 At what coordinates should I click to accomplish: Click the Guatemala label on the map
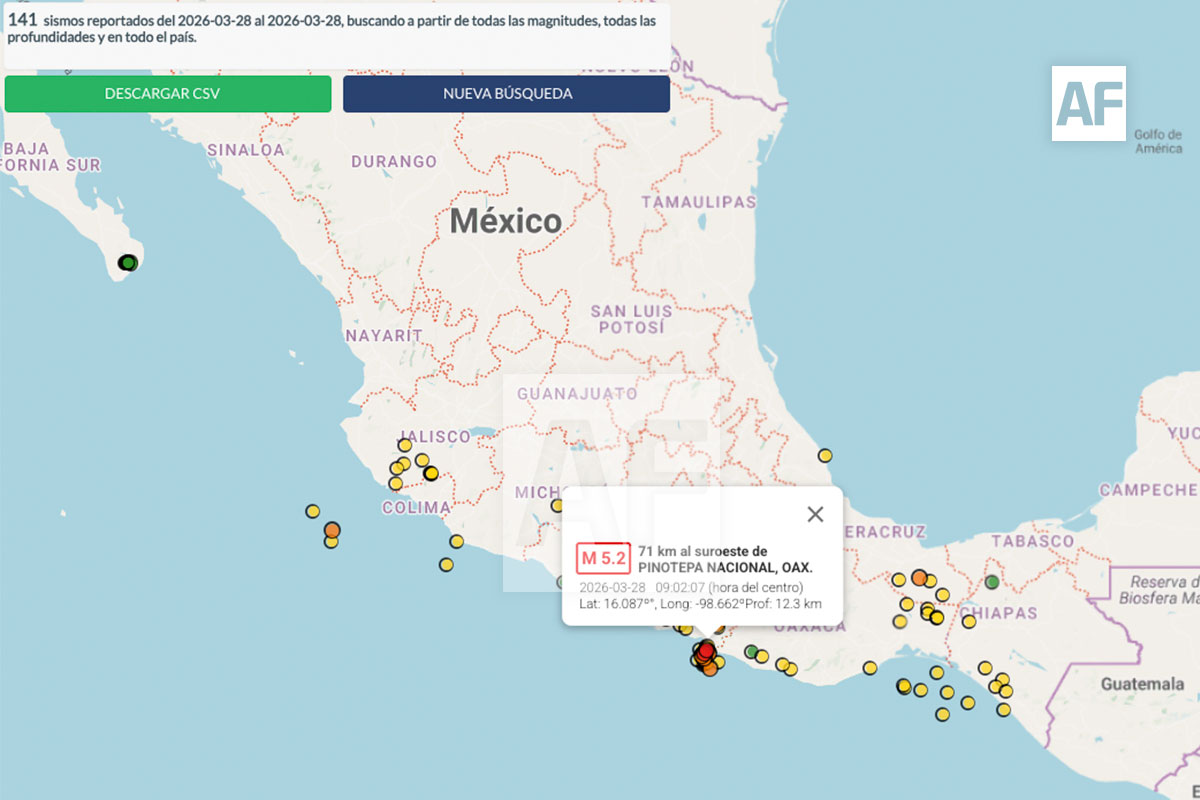click(x=1142, y=684)
